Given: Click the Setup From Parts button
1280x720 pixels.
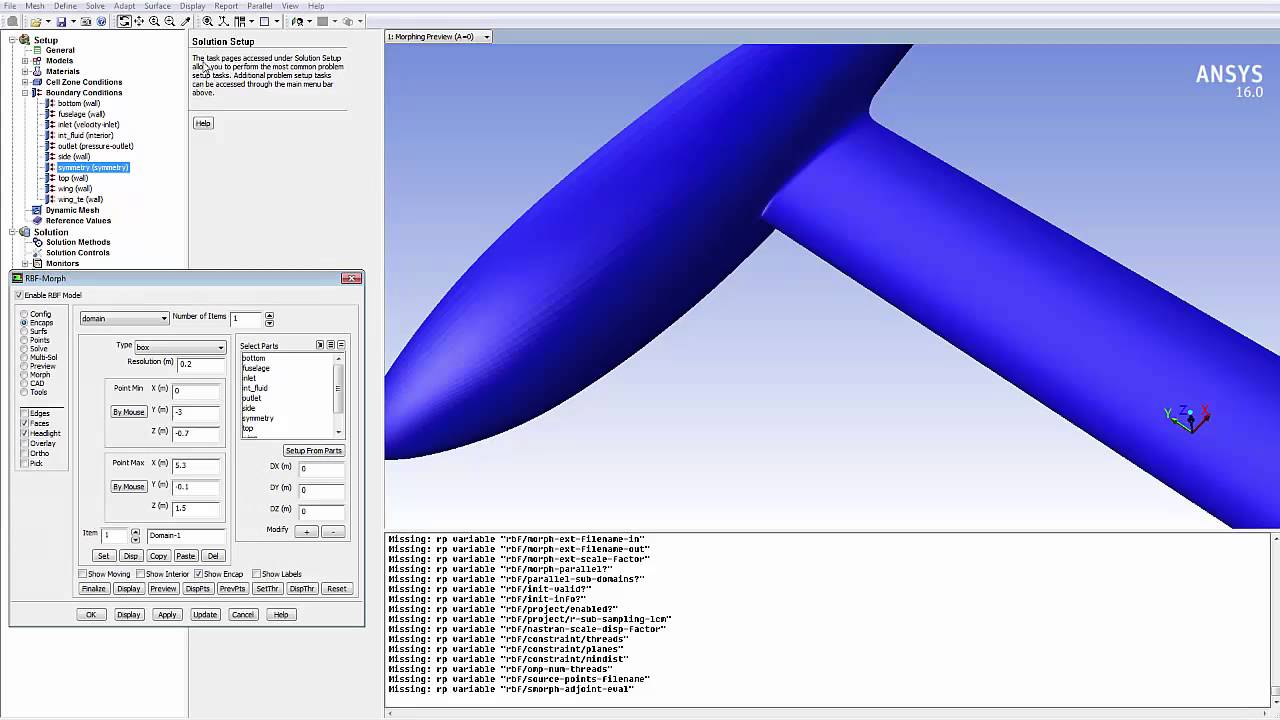Looking at the screenshot, I should pyautogui.click(x=314, y=451).
